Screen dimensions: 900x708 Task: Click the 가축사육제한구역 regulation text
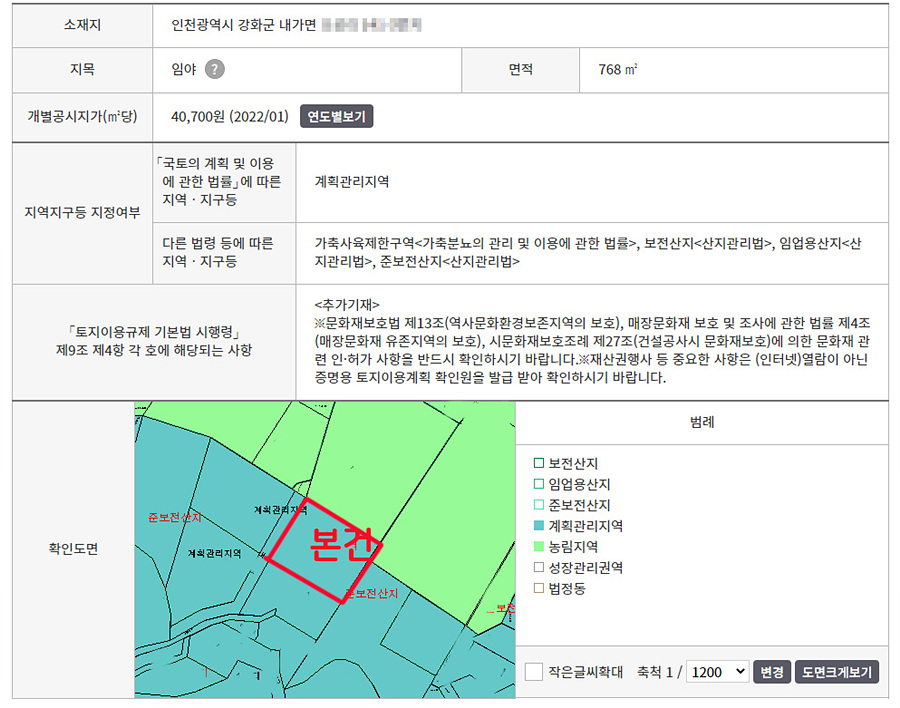pyautogui.click(x=362, y=242)
